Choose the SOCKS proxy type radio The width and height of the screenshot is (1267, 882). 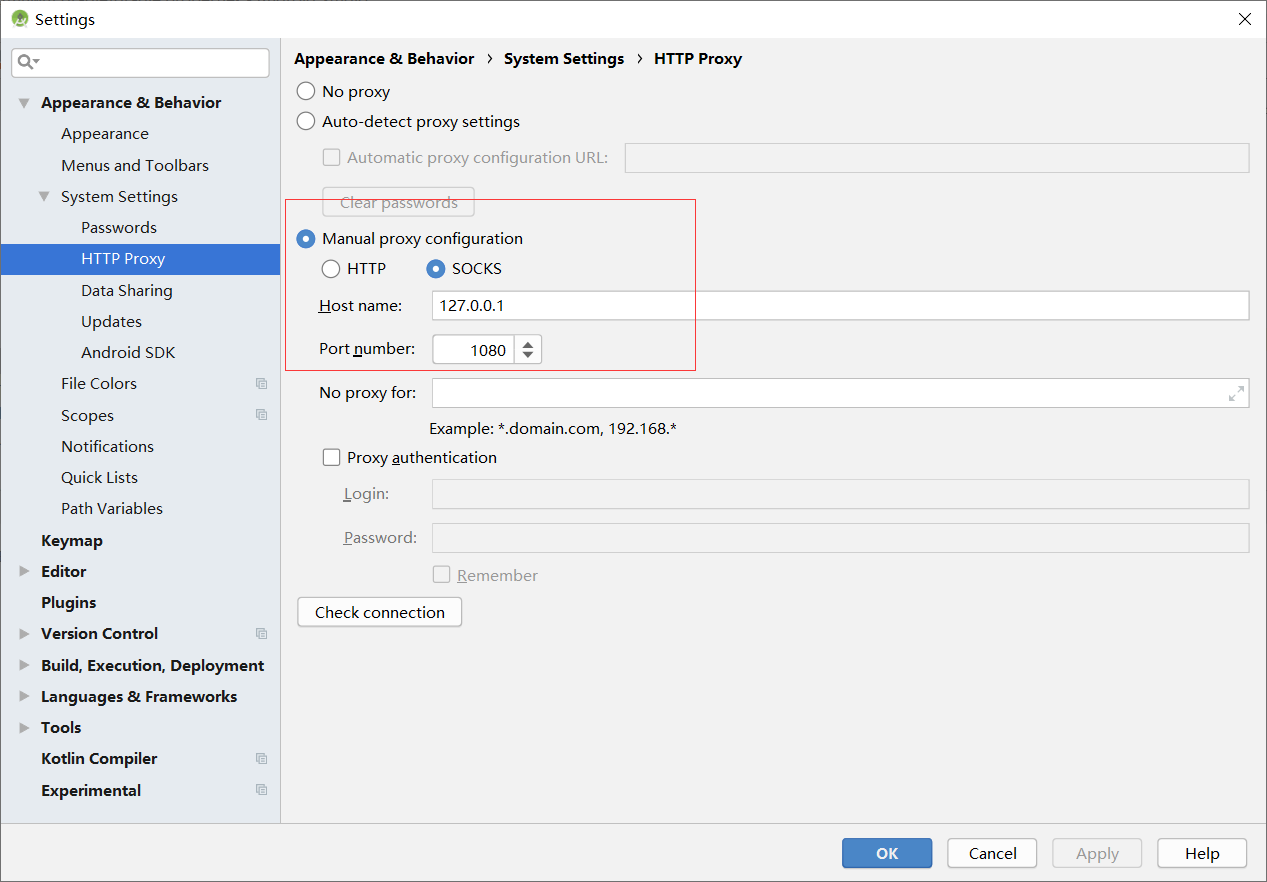click(436, 268)
